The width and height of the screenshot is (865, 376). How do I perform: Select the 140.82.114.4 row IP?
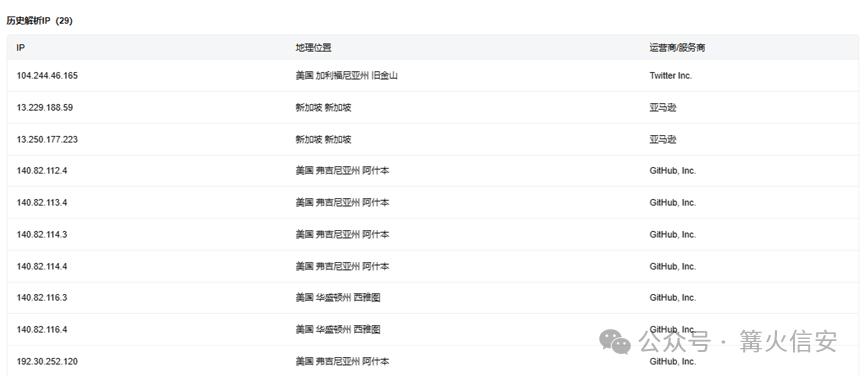tap(42, 267)
